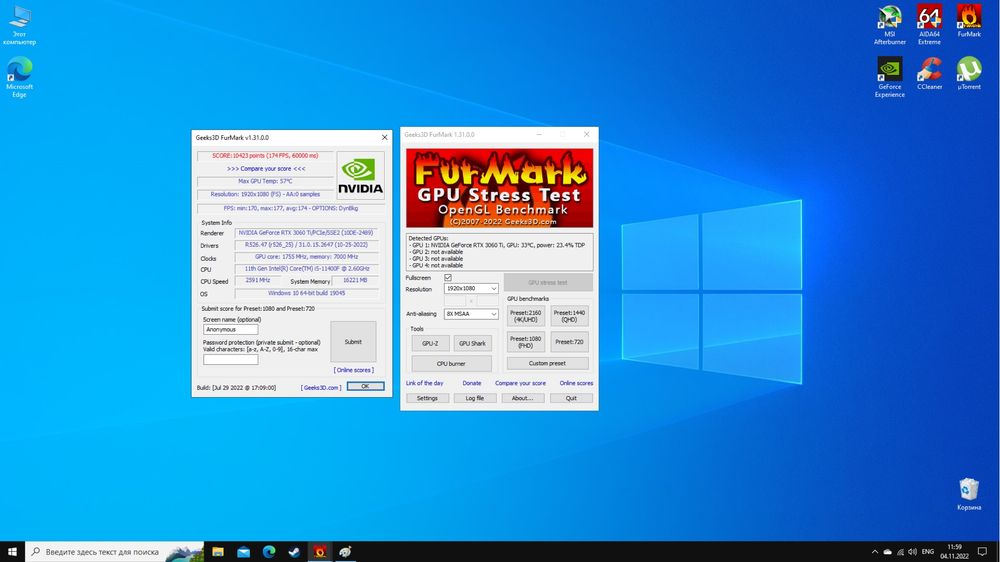Show hidden system tray icons chevron

coord(874,552)
